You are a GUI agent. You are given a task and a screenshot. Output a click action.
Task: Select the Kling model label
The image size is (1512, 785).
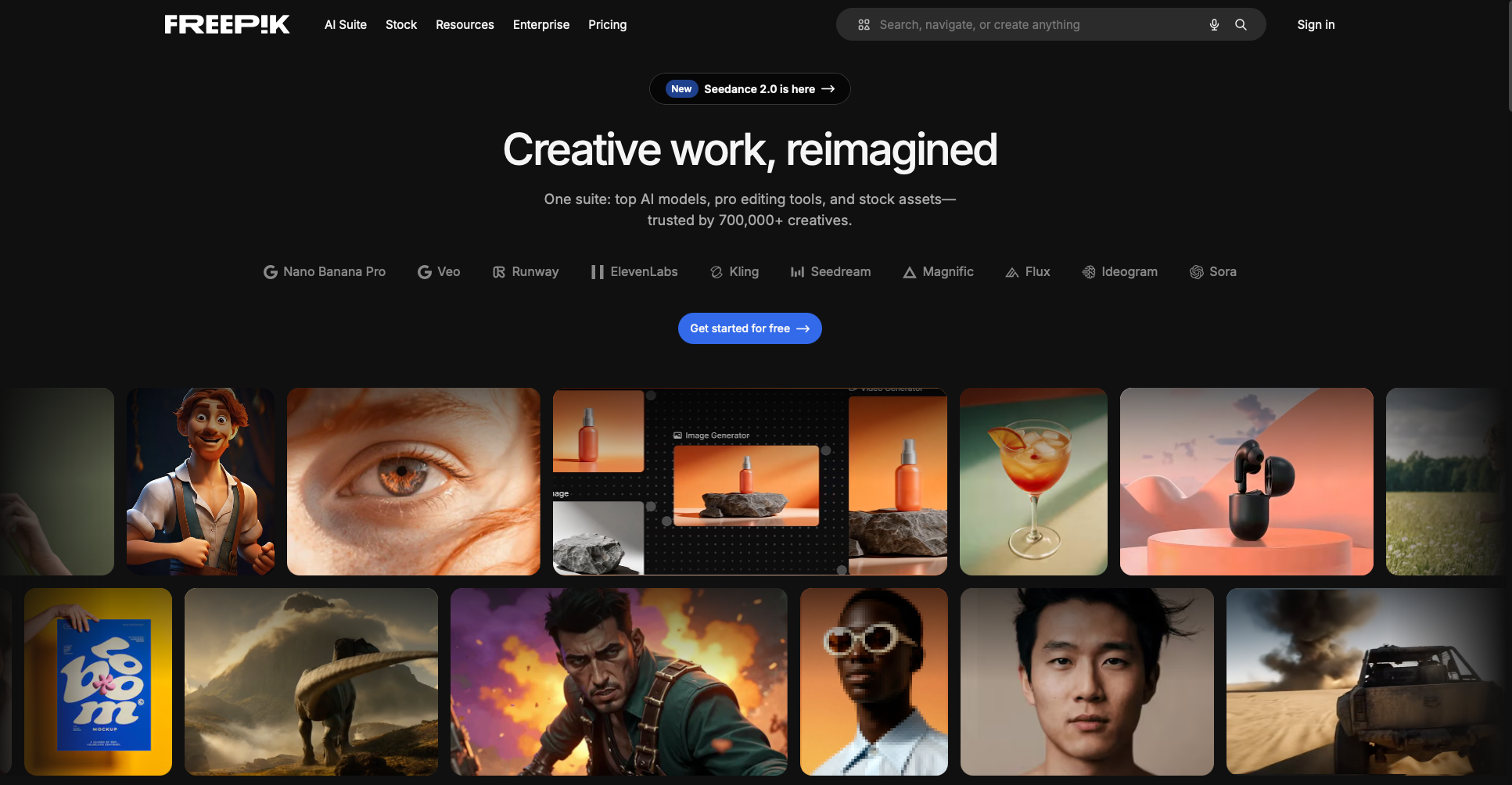(x=744, y=272)
